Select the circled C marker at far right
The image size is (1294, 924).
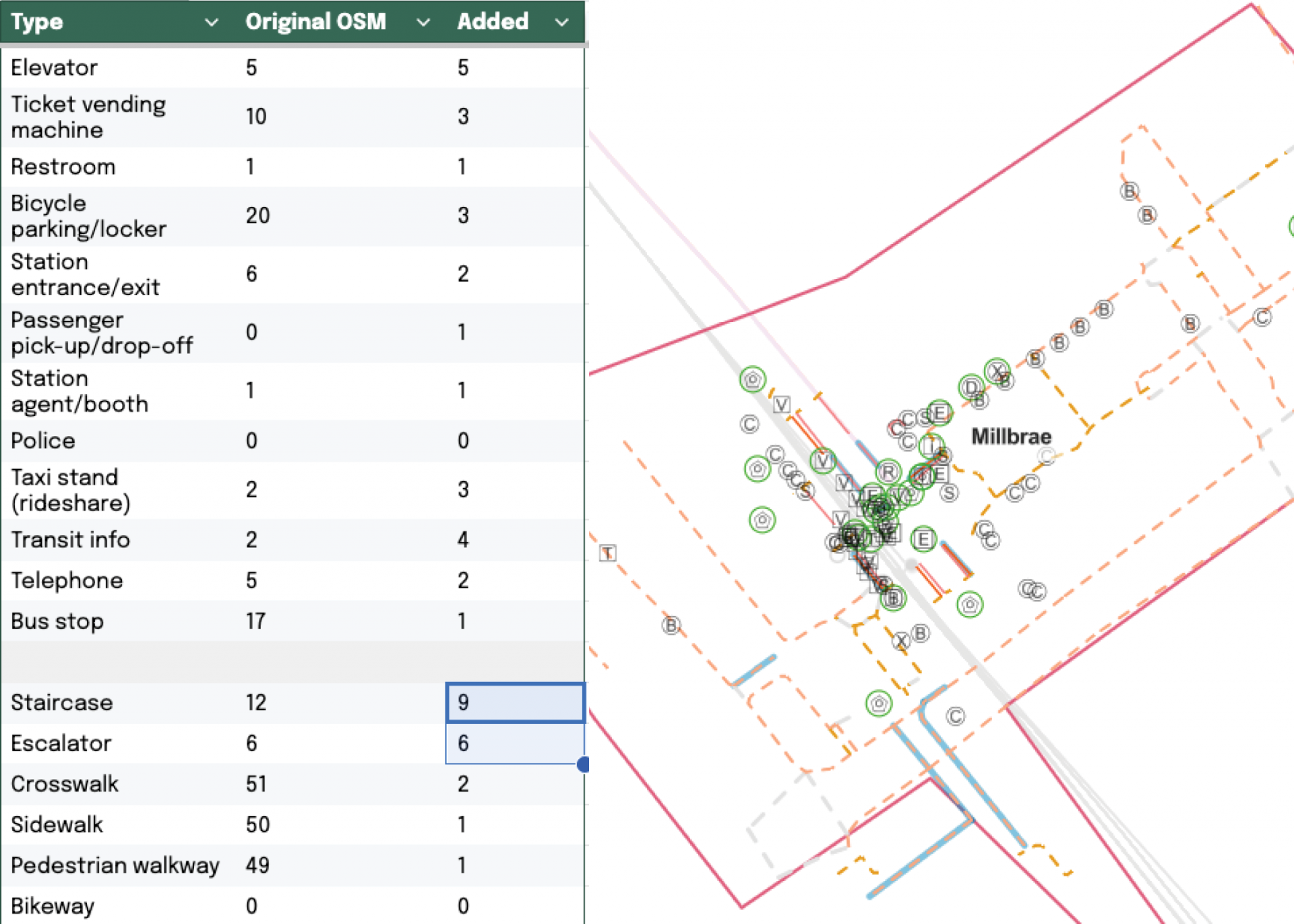tap(1262, 317)
